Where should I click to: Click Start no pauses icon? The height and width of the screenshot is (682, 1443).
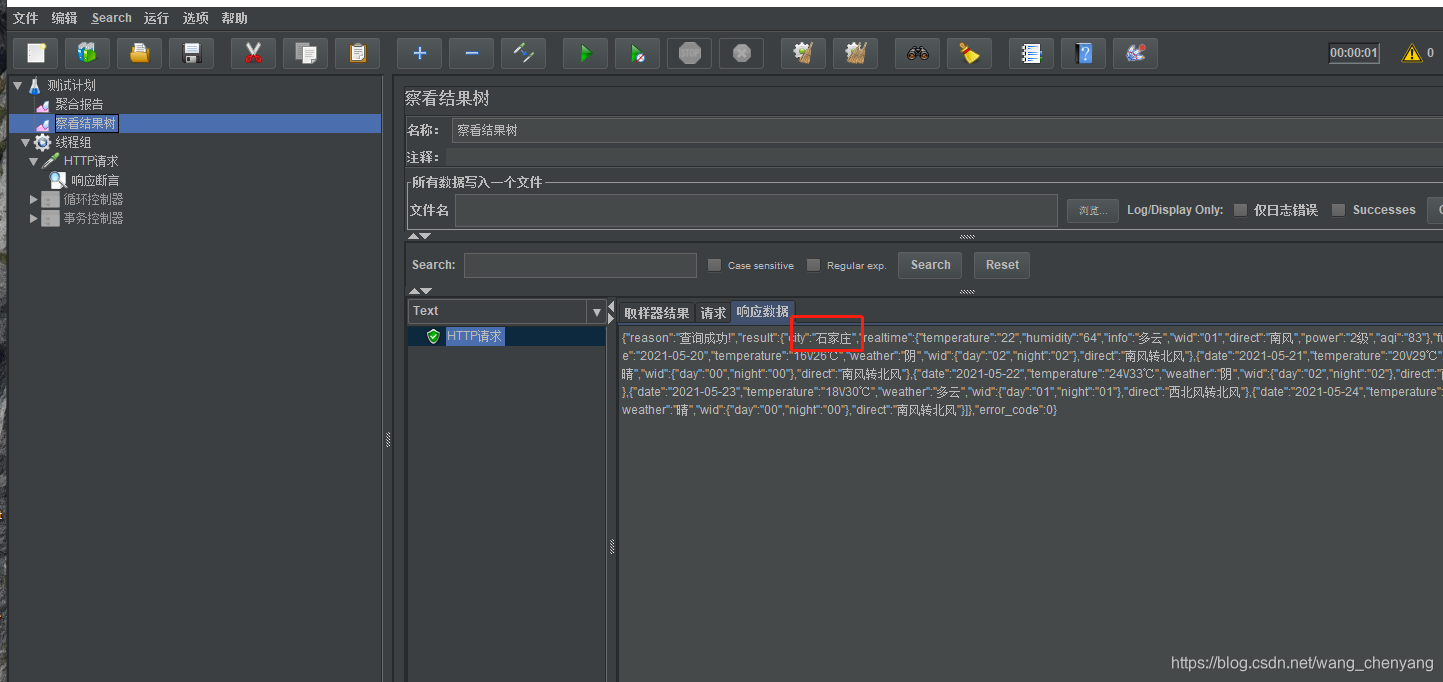(x=638, y=53)
